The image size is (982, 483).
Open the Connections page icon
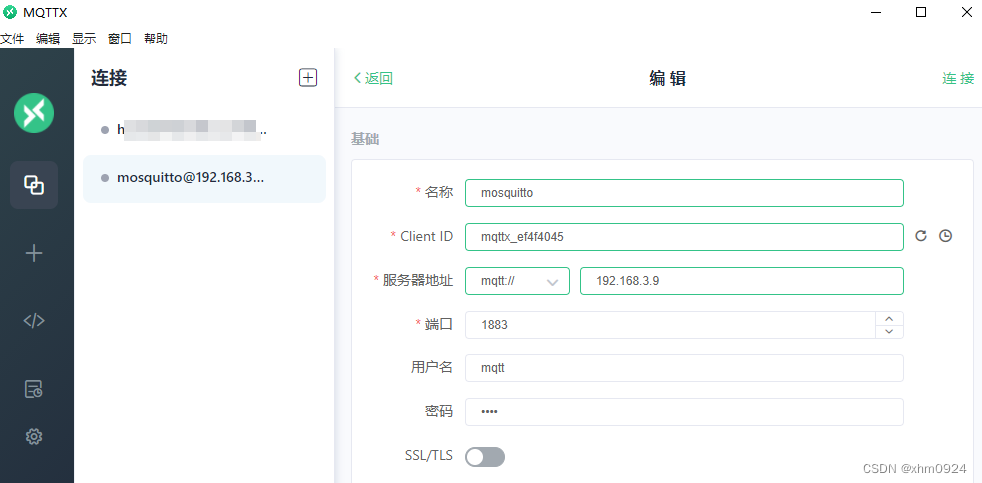click(34, 185)
